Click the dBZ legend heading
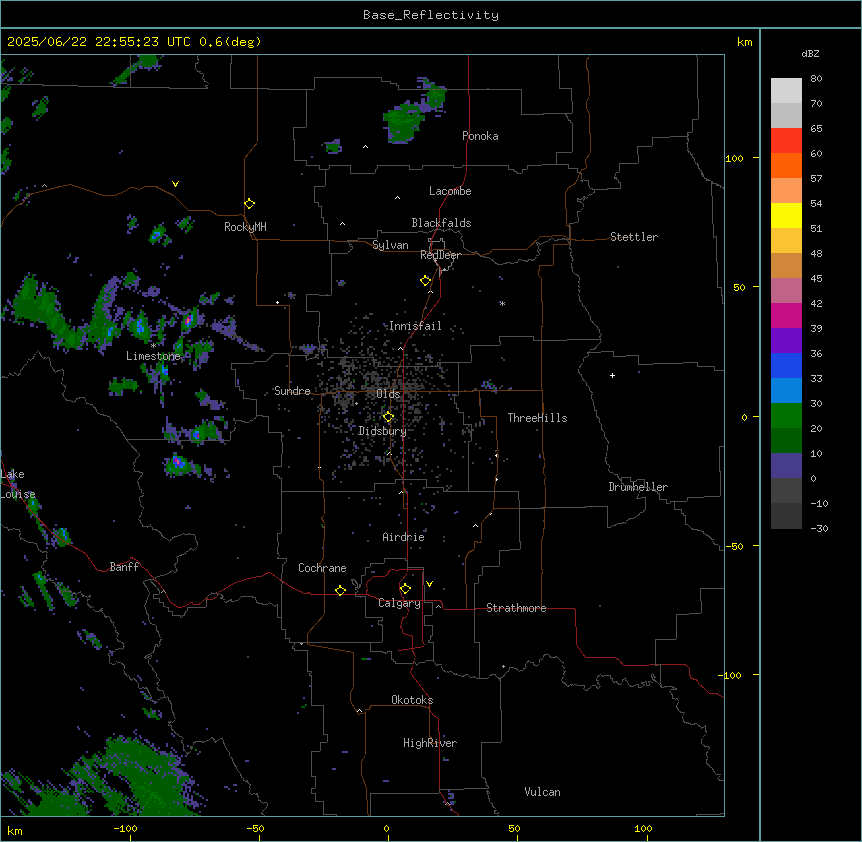Image resolution: width=862 pixels, height=842 pixels. pyautogui.click(x=810, y=54)
